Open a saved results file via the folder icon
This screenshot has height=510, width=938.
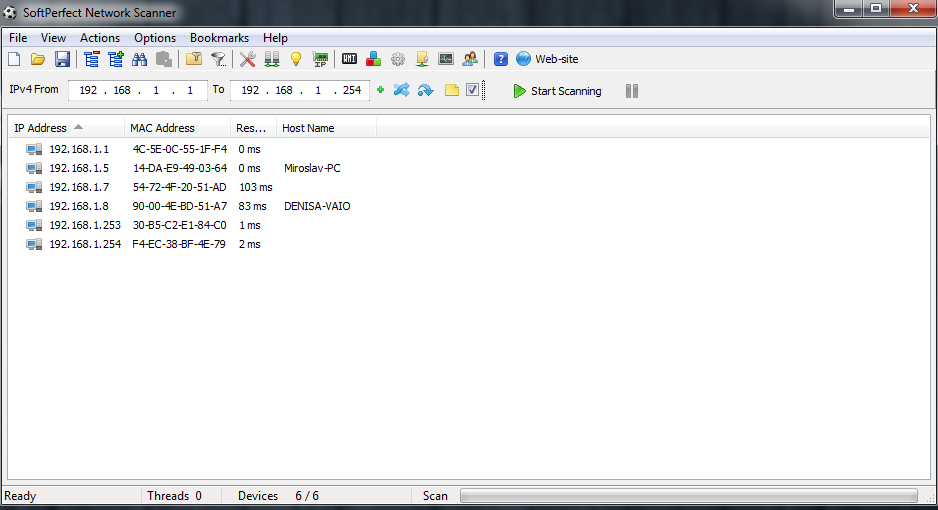(38, 59)
